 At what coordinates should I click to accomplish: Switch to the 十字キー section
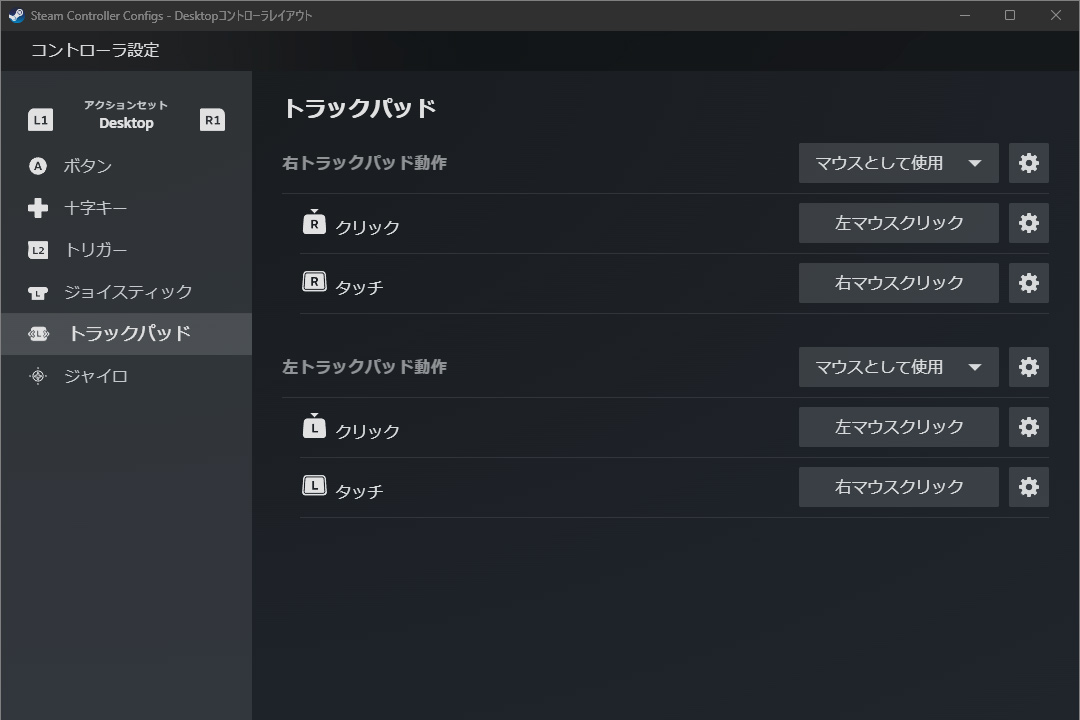tap(95, 208)
